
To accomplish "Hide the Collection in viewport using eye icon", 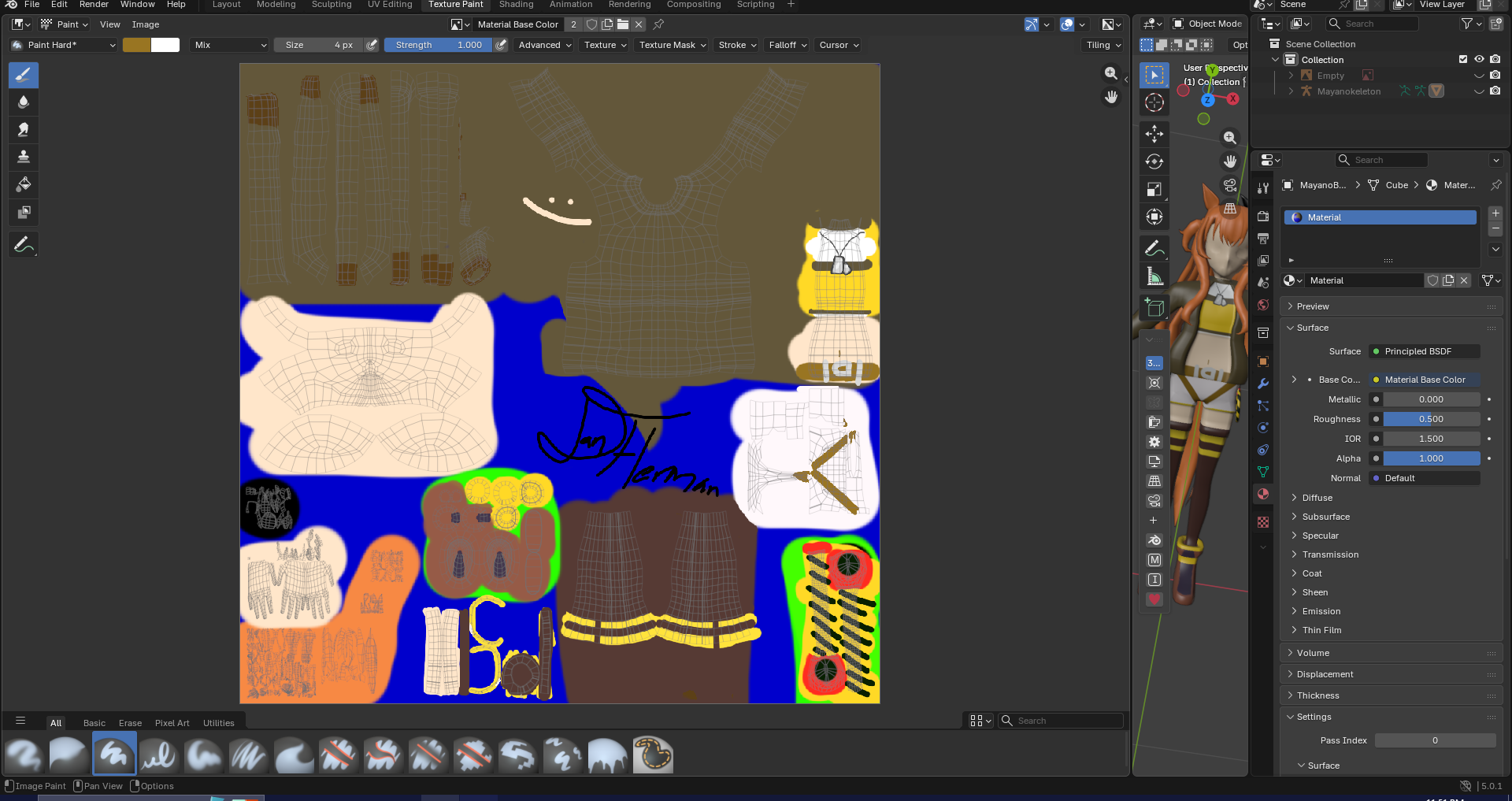I will (1479, 59).
